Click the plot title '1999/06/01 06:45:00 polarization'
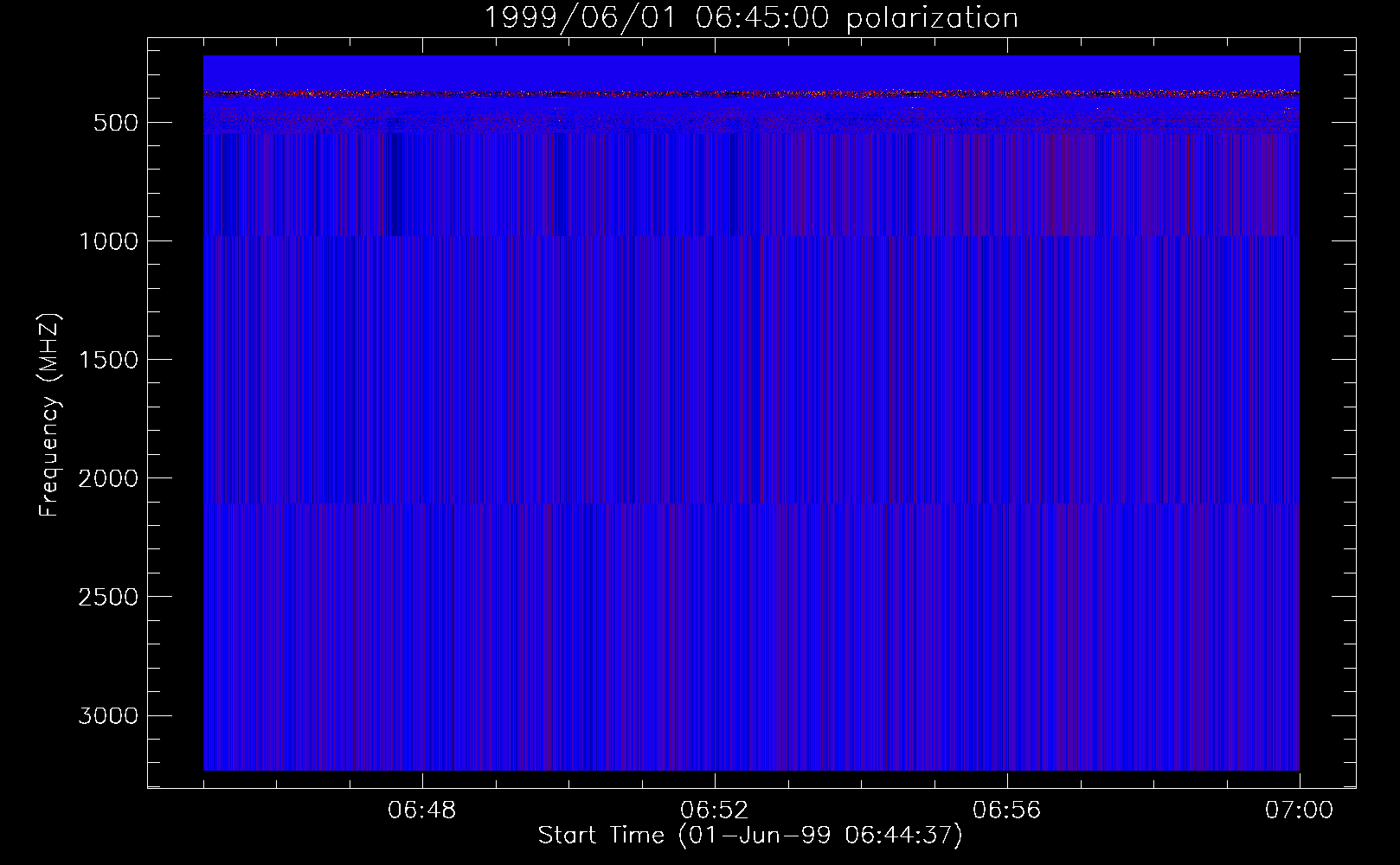This screenshot has height=865, width=1400. tap(751, 17)
